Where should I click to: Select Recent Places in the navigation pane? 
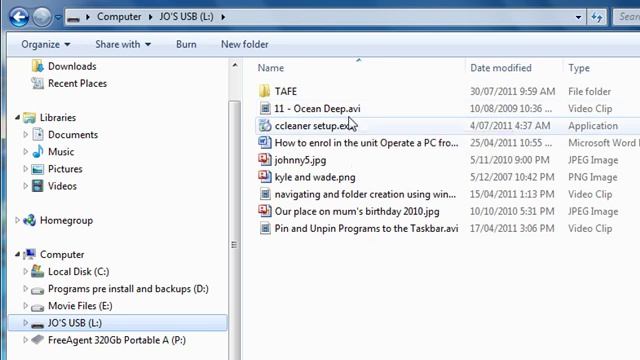click(77, 83)
